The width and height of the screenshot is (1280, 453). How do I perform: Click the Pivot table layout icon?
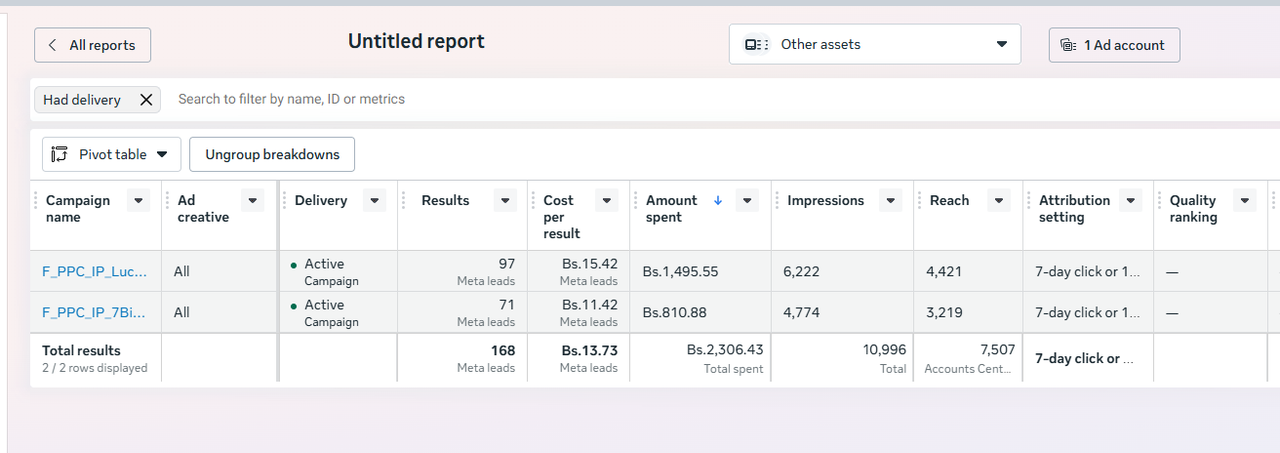[60, 154]
